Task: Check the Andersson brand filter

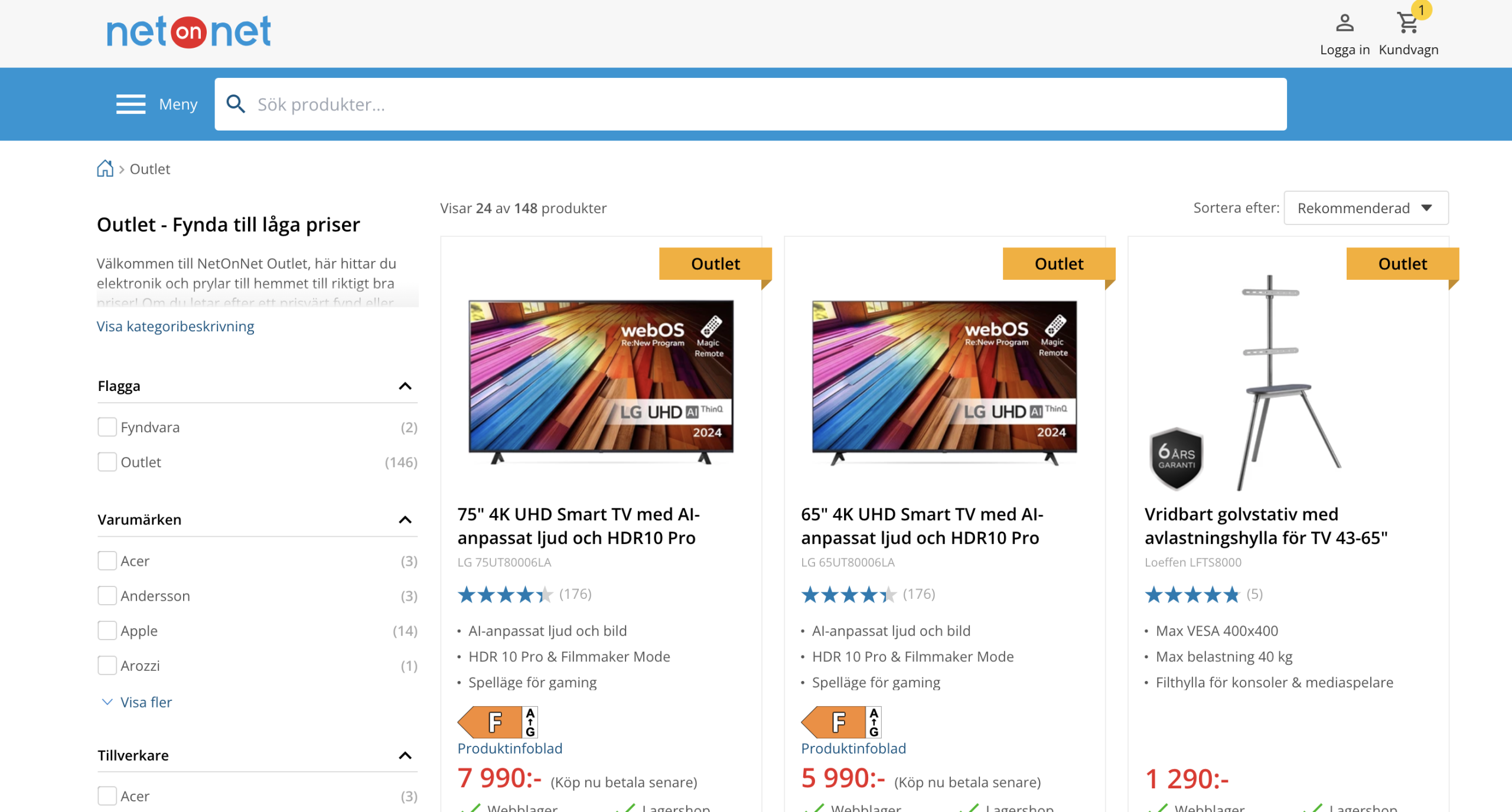Action: 107,595
